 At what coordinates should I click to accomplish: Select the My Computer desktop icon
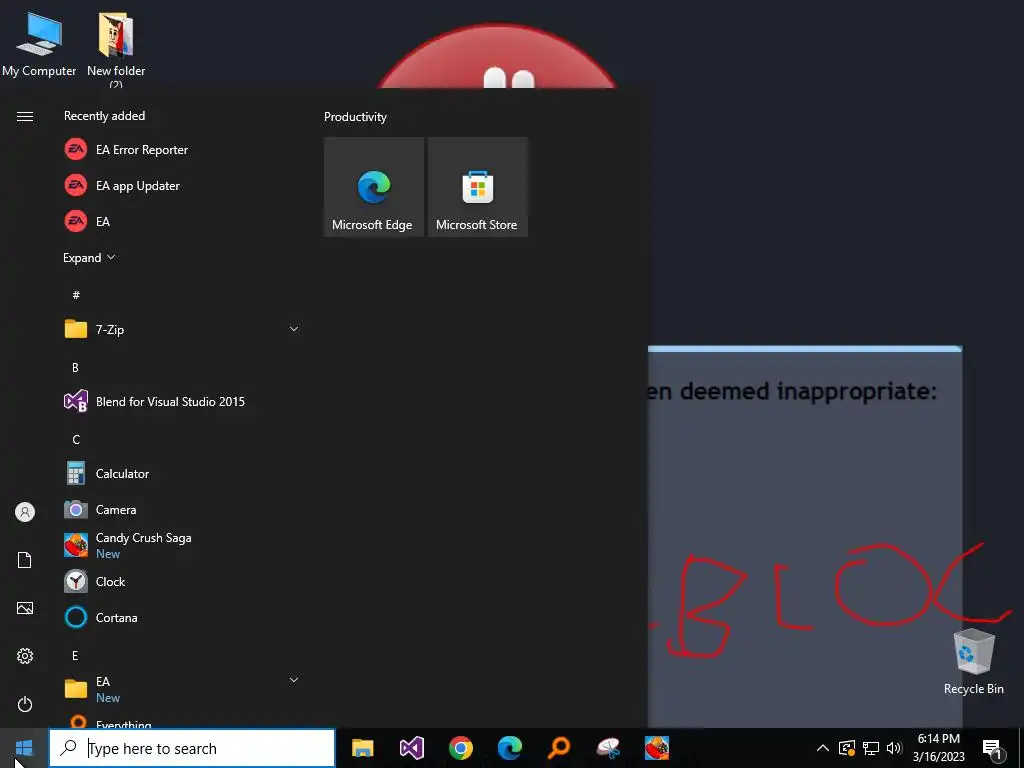click(39, 46)
